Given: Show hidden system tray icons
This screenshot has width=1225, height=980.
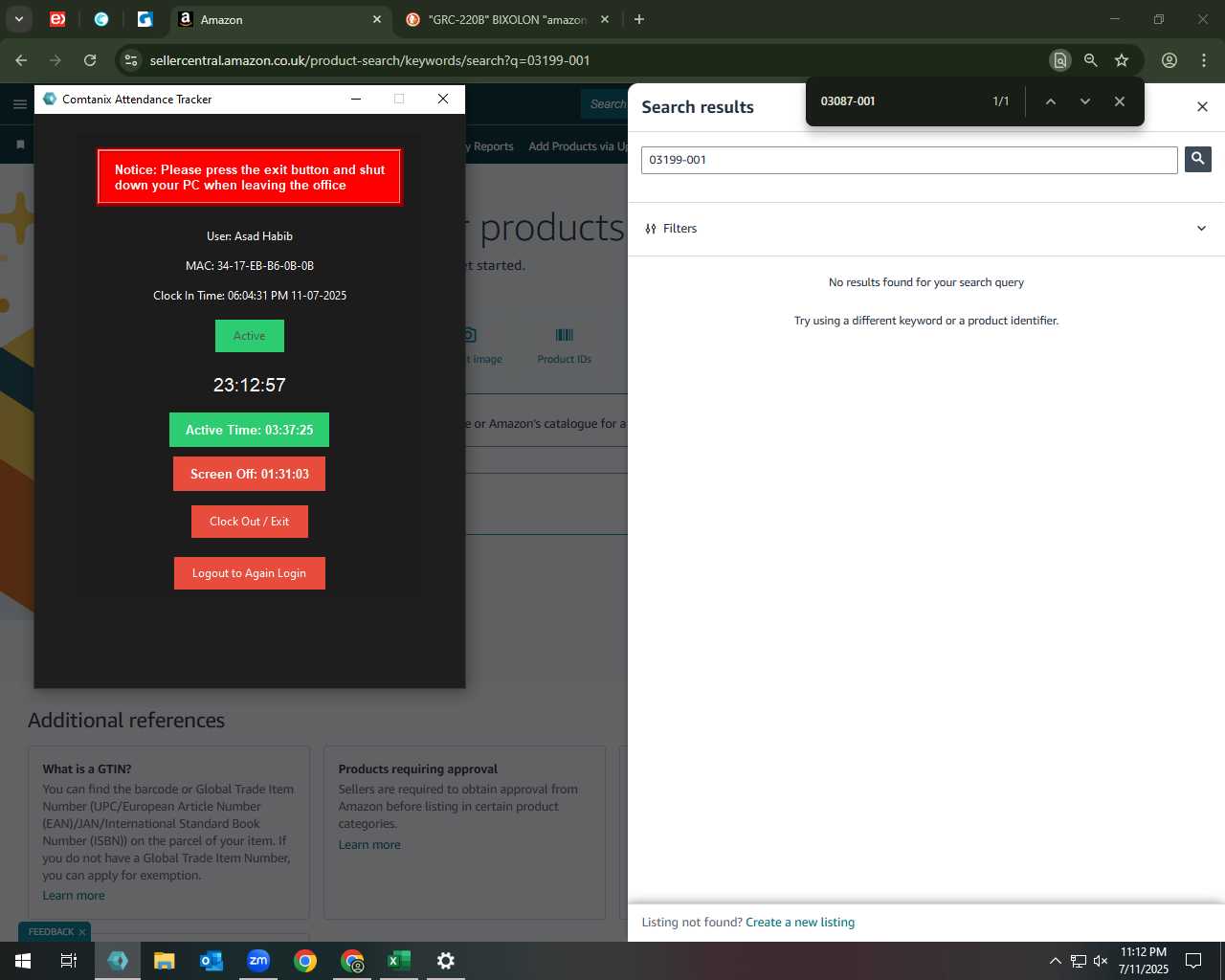Looking at the screenshot, I should pos(1055,961).
